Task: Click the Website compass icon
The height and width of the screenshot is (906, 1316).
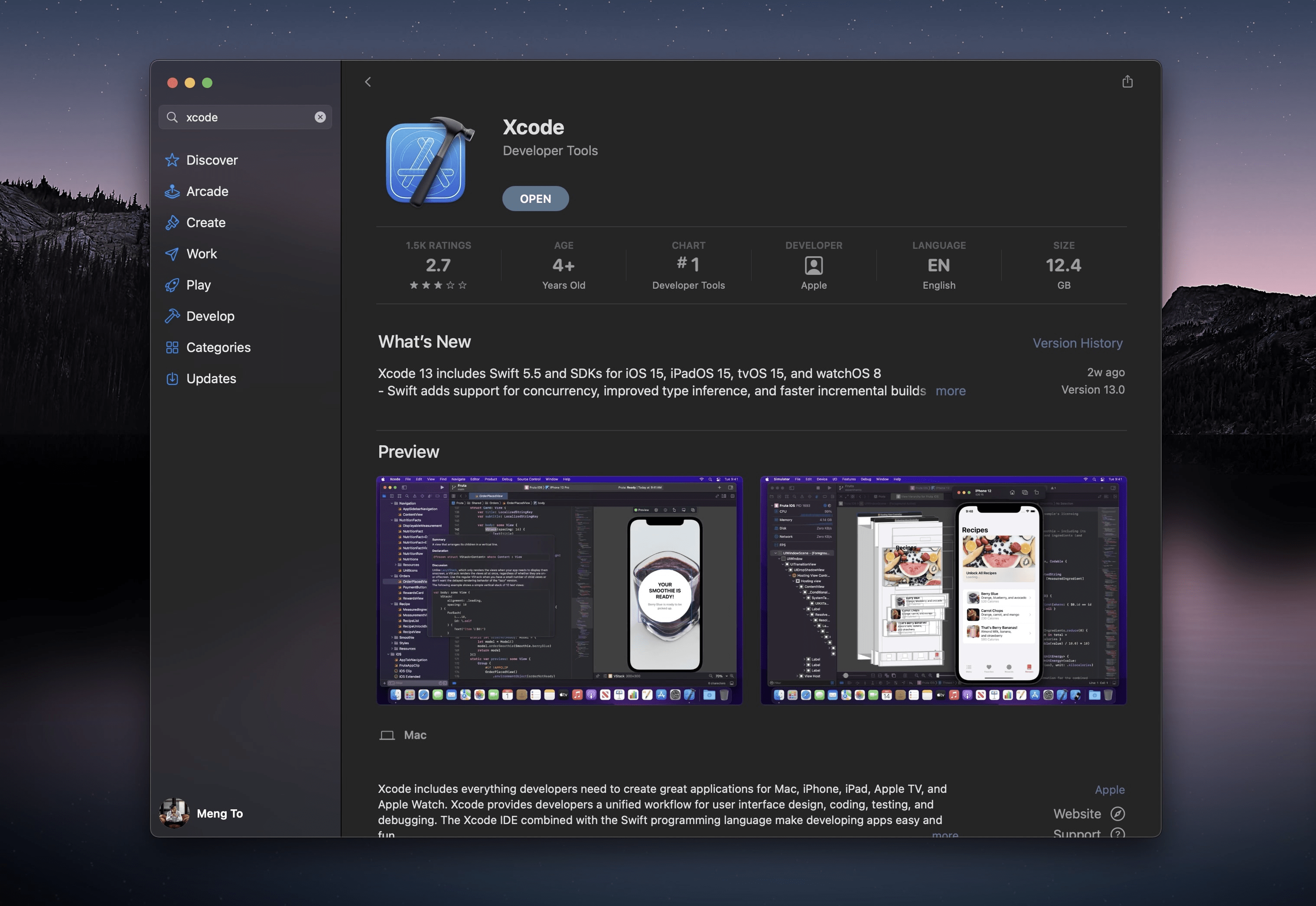Action: coord(1117,814)
